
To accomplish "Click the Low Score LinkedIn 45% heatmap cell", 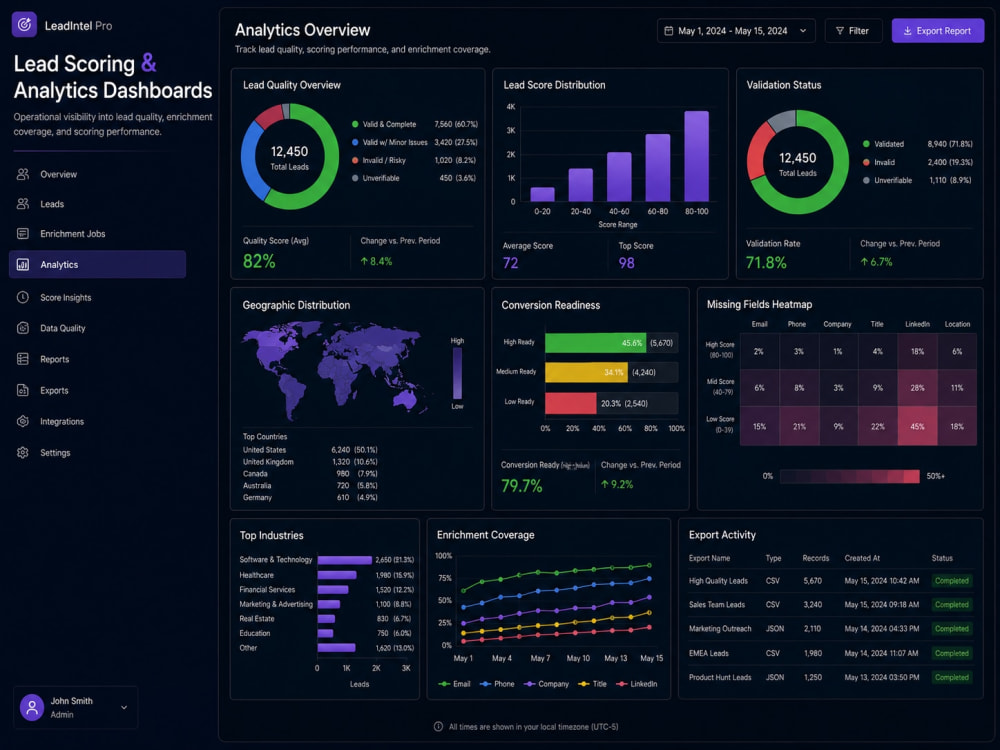I will click(917, 426).
